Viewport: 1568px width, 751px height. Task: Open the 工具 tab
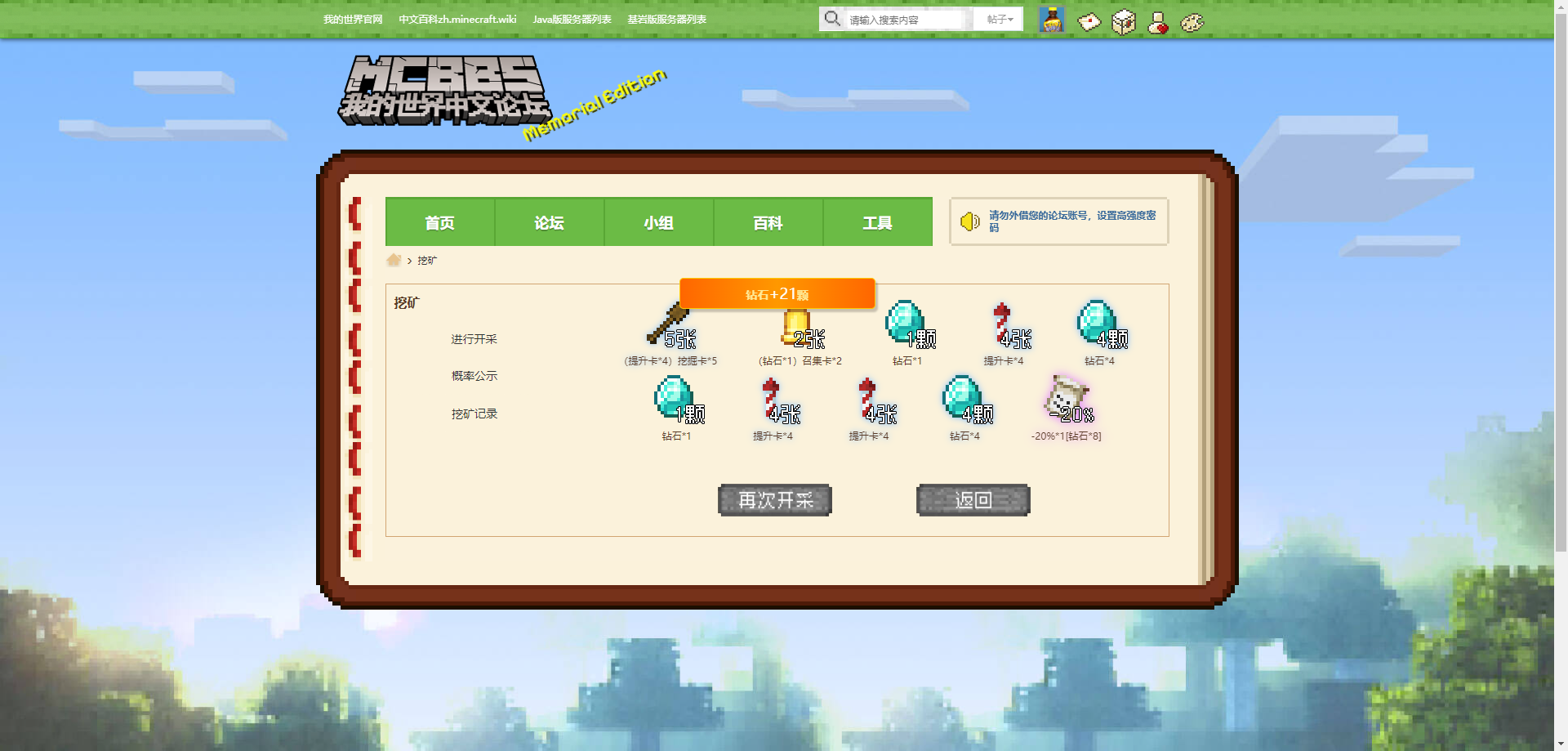(877, 222)
